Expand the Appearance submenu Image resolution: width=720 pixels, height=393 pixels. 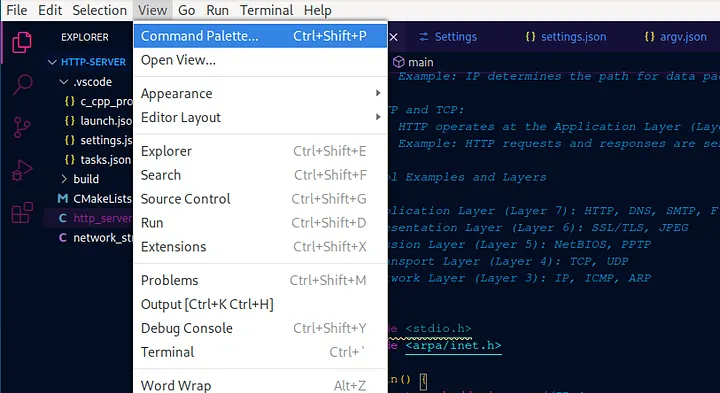click(x=260, y=94)
